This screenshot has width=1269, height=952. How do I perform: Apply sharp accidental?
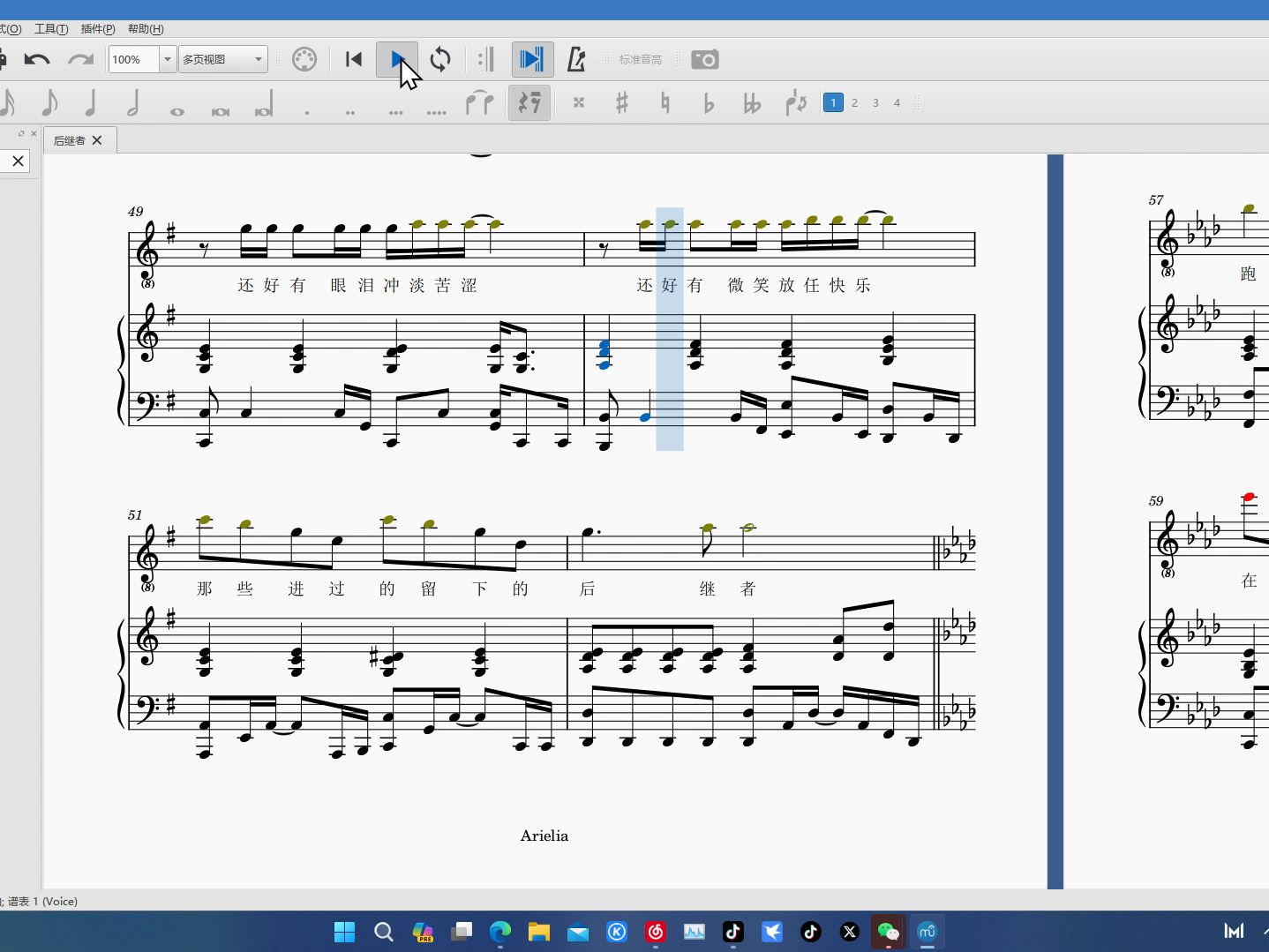tap(622, 103)
